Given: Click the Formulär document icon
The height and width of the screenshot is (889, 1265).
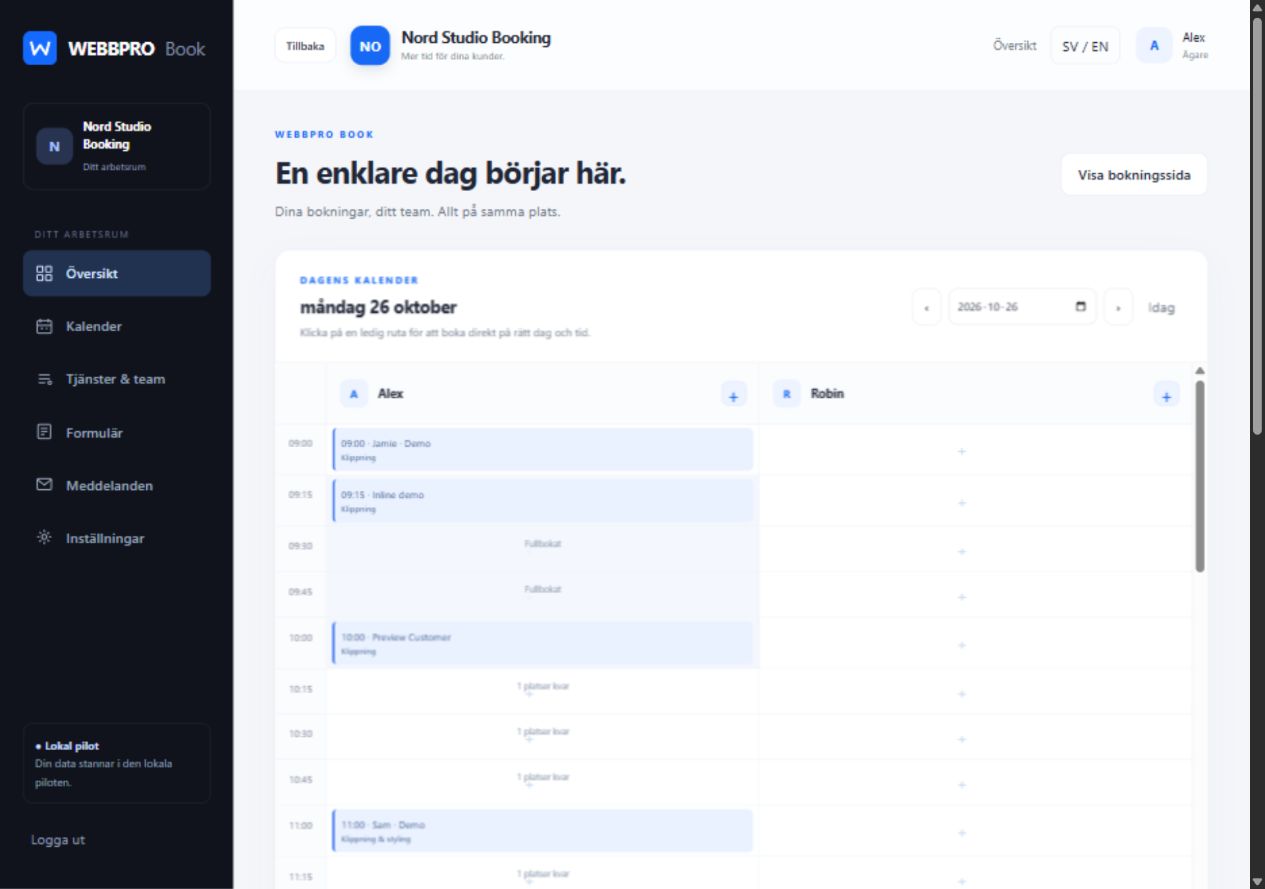Looking at the screenshot, I should pyautogui.click(x=44, y=432).
